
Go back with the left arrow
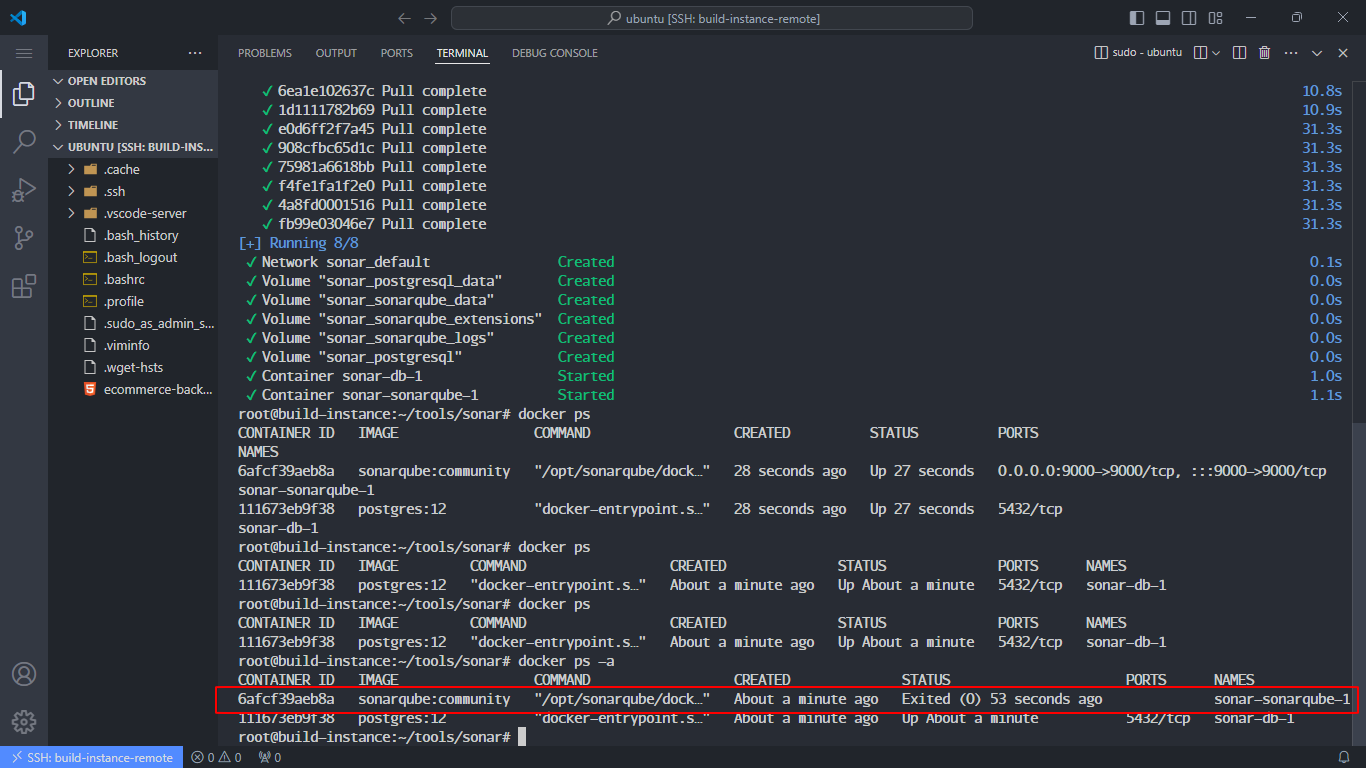click(404, 18)
